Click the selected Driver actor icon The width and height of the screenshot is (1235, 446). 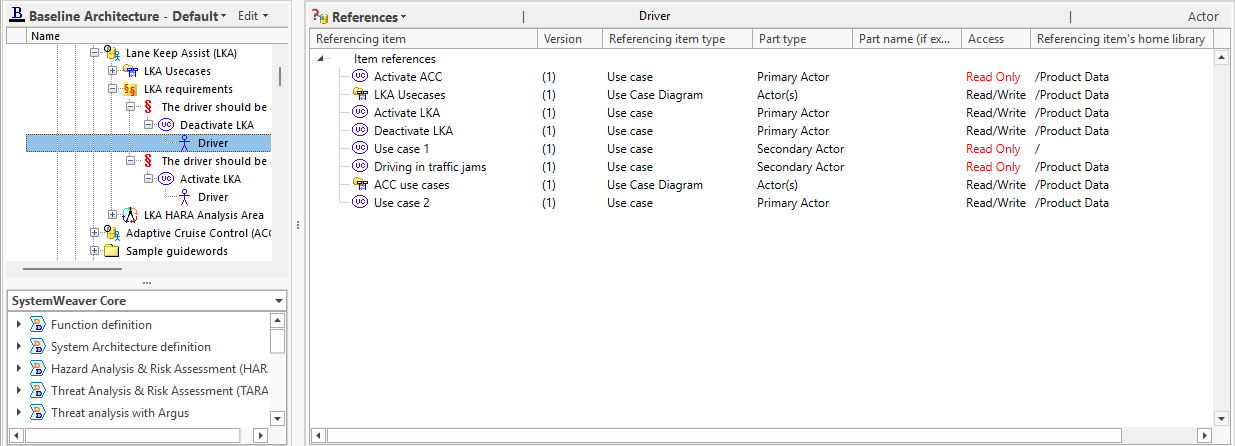(185, 143)
